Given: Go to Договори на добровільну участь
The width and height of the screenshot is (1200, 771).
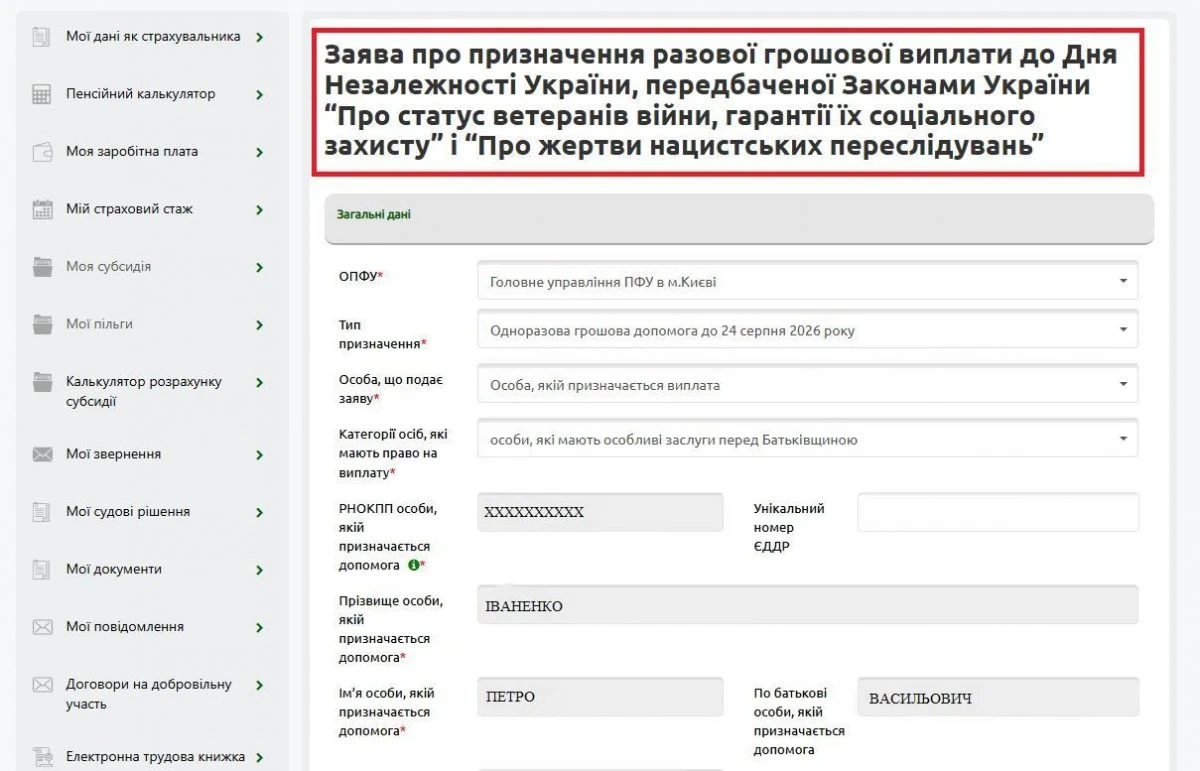Looking at the screenshot, I should [149, 694].
